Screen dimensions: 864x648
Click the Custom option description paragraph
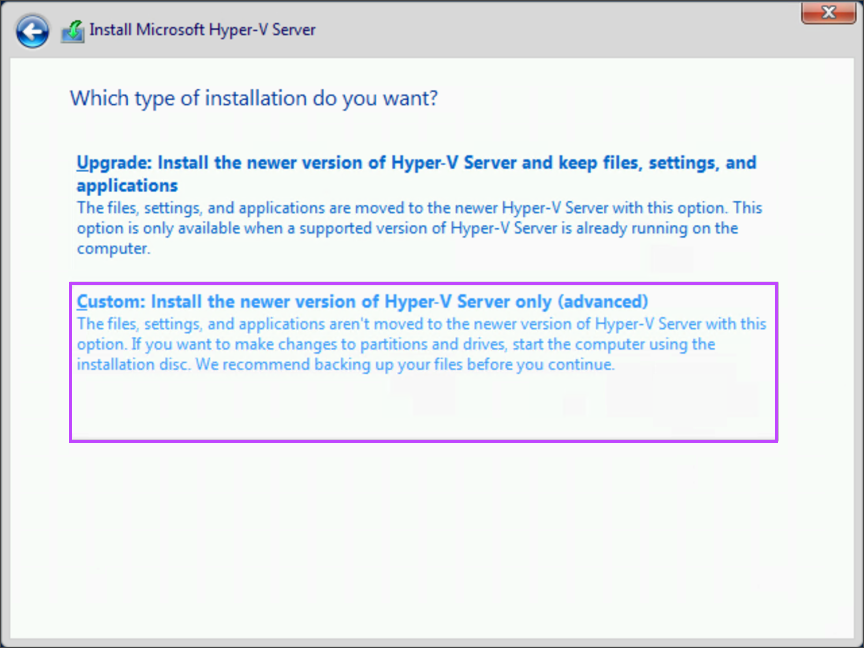point(420,344)
